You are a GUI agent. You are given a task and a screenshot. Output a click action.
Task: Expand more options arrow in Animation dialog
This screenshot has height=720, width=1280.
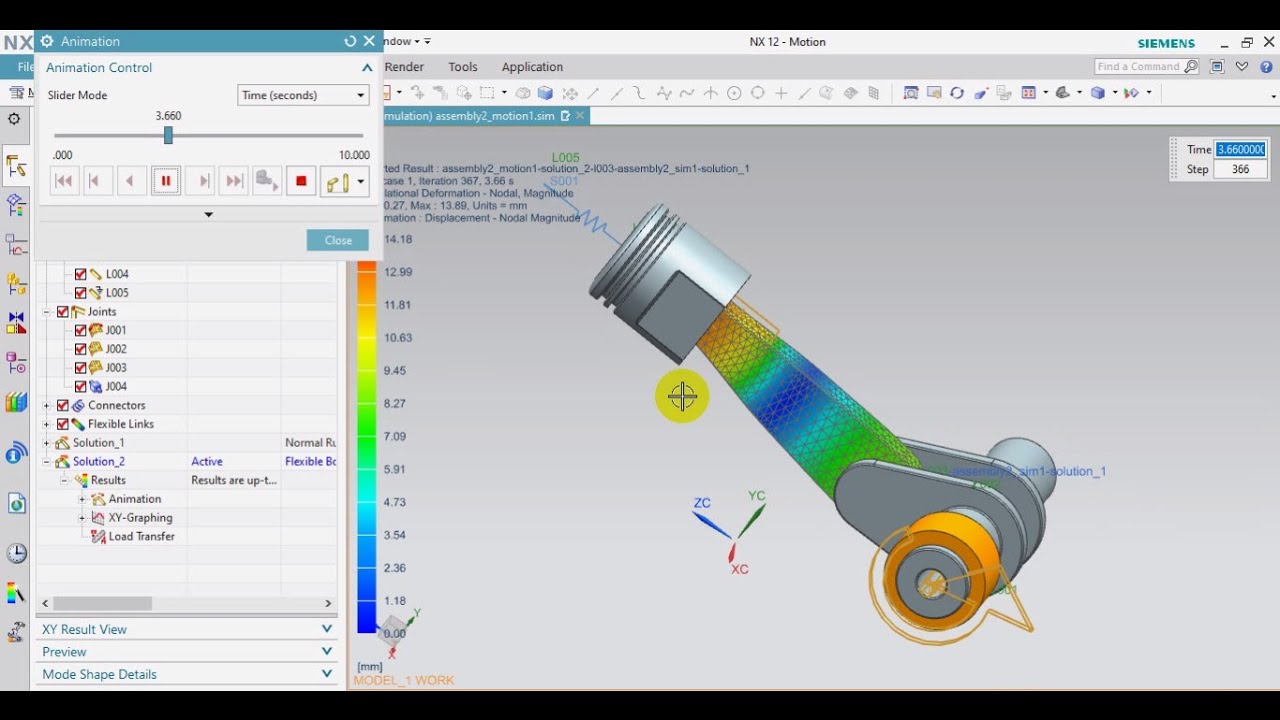(x=208, y=214)
